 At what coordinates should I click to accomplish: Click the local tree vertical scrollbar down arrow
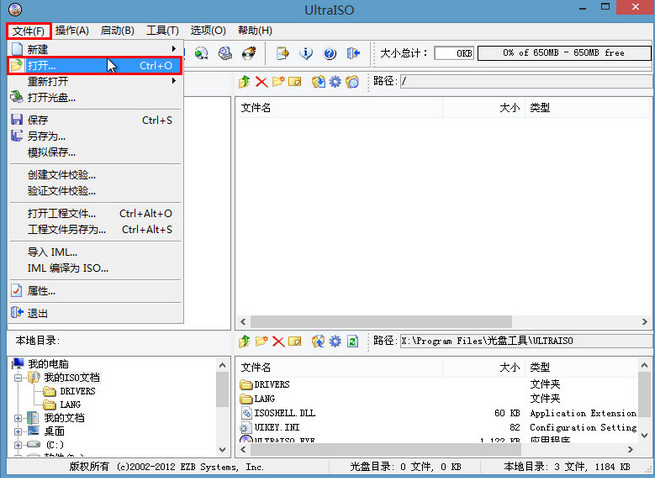223,450
